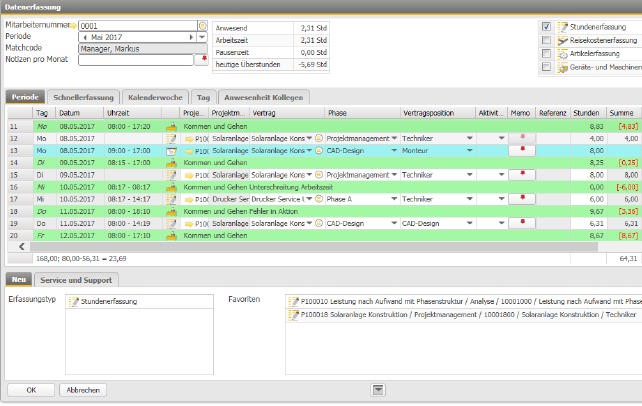Check the Artikelerfassung checkbox
This screenshot has height=406, width=642.
coord(546,54)
